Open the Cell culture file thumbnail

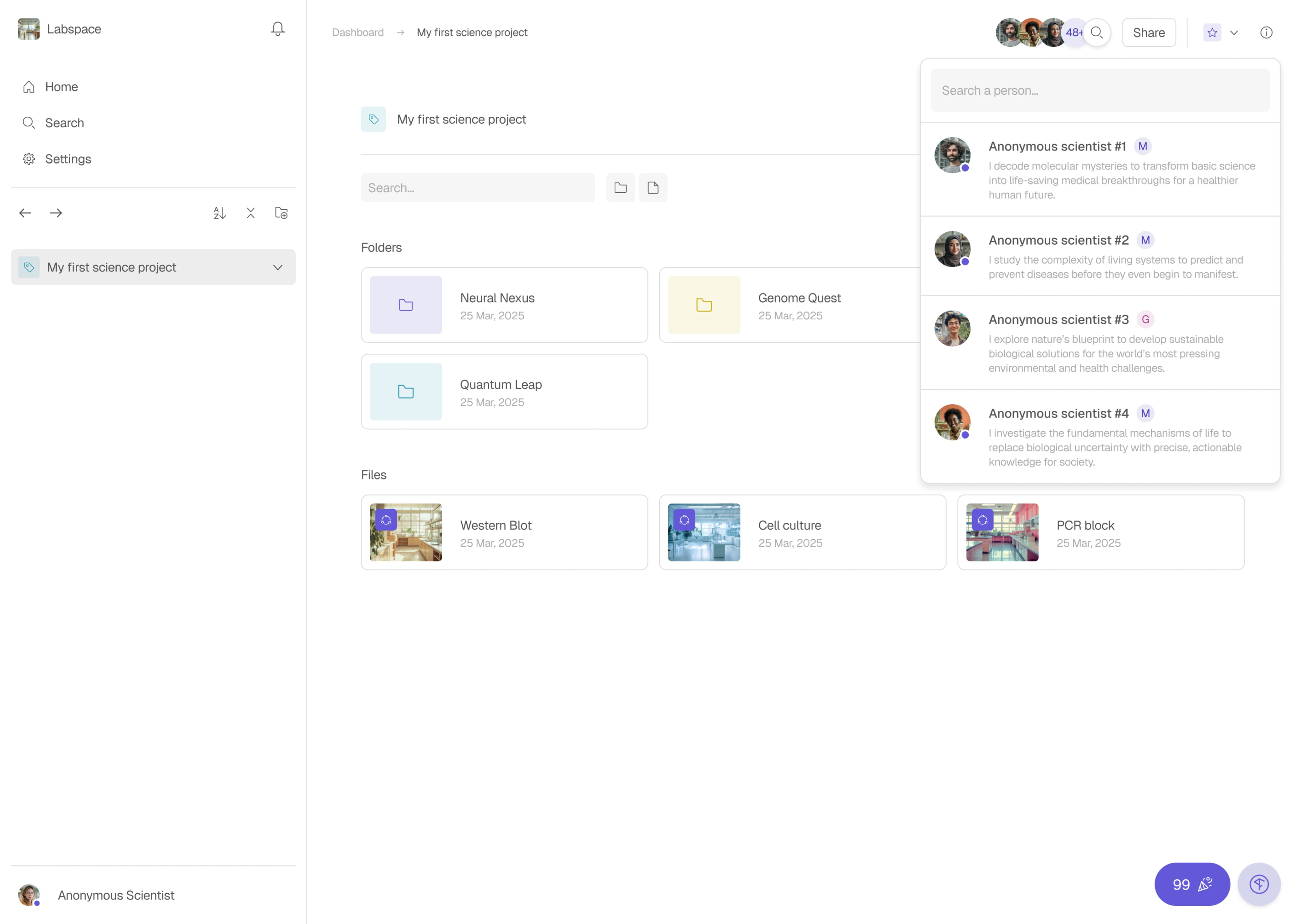tap(704, 532)
